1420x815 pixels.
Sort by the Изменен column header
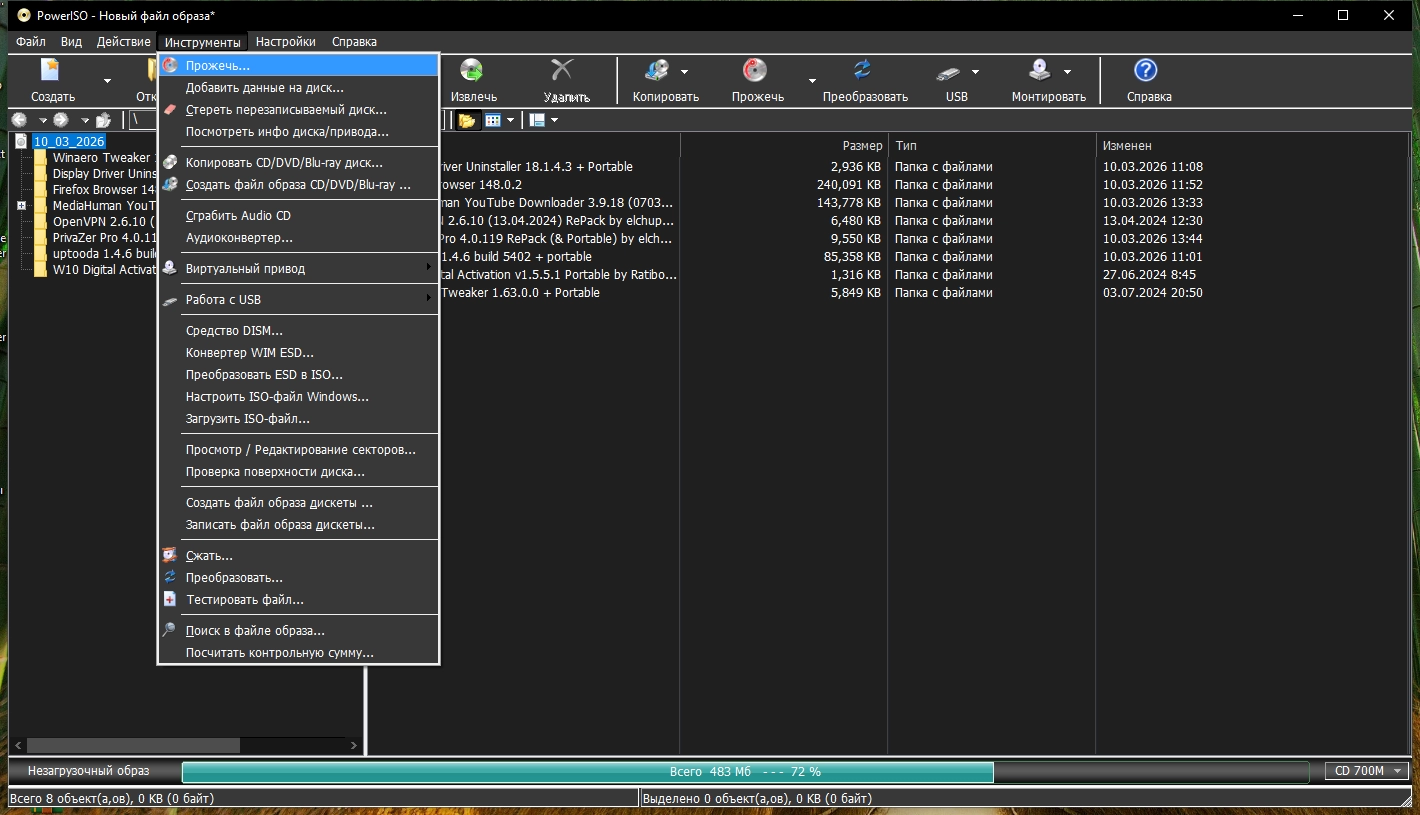coord(1252,146)
